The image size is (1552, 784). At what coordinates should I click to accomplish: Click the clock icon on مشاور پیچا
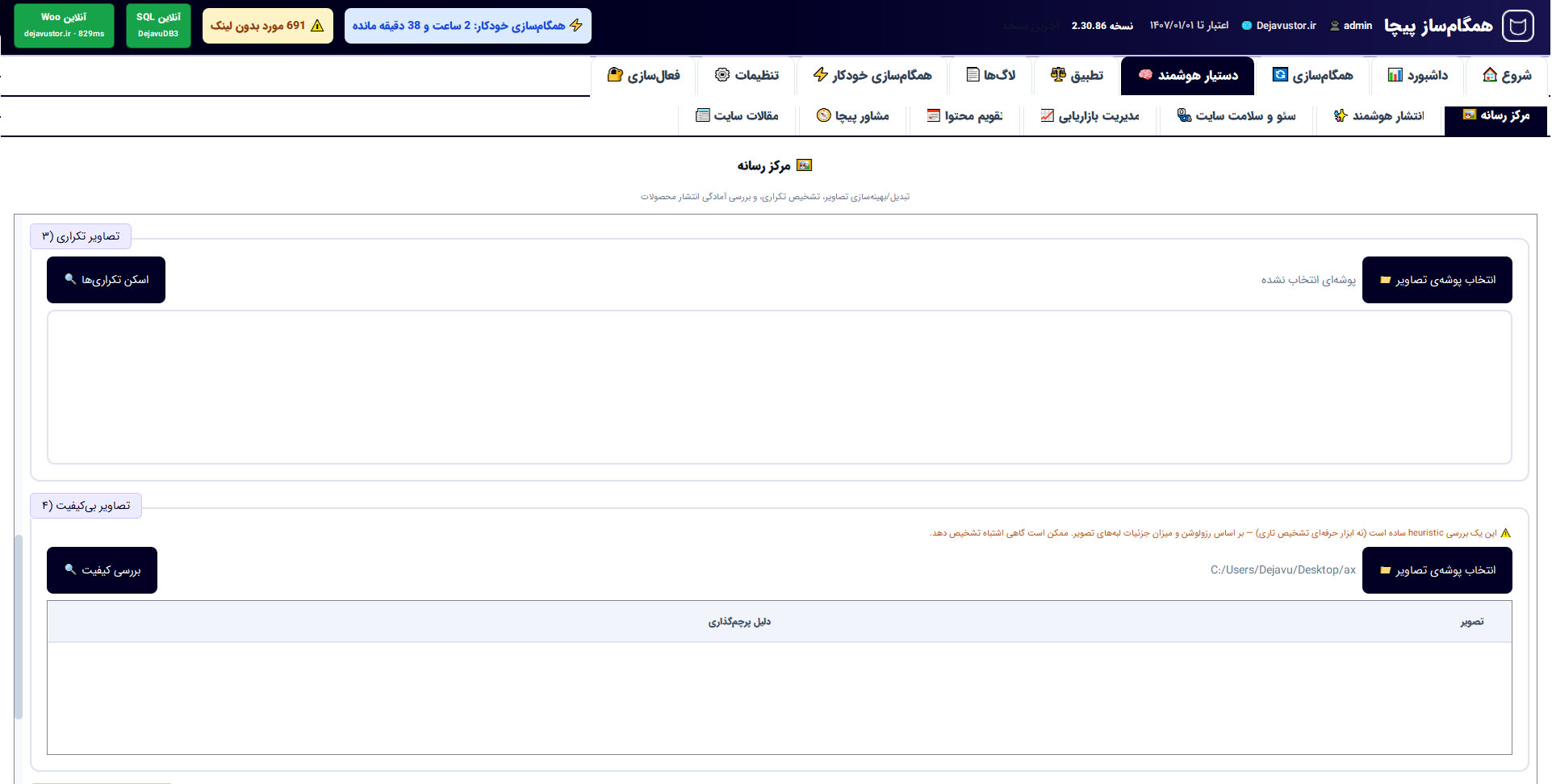(x=823, y=116)
